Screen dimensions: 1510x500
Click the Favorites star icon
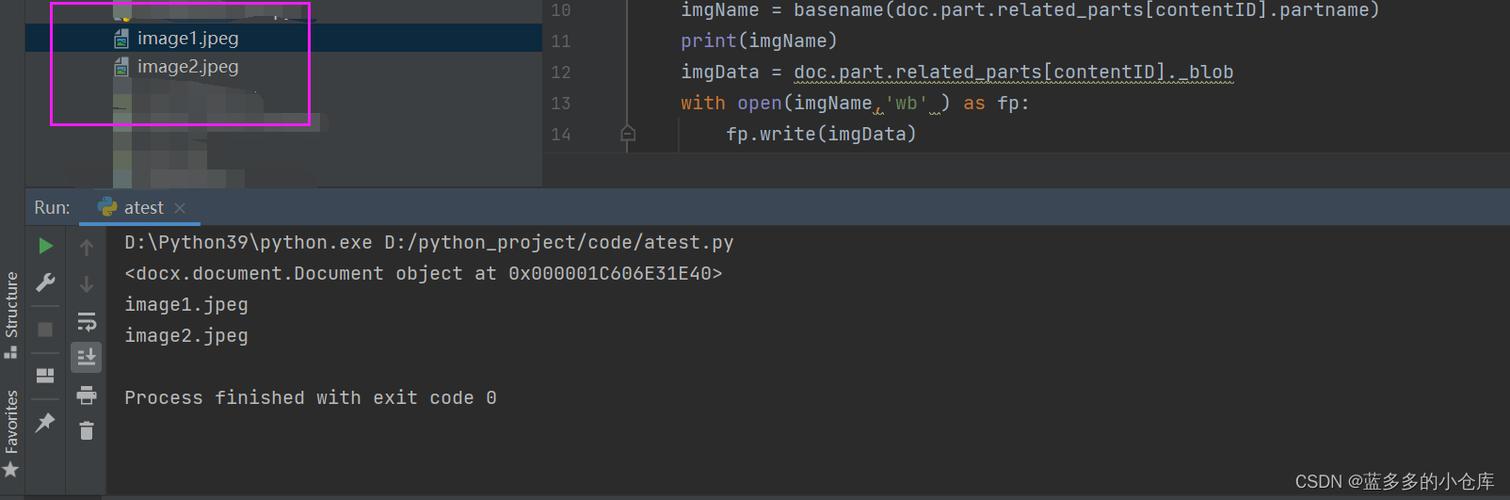(x=11, y=469)
